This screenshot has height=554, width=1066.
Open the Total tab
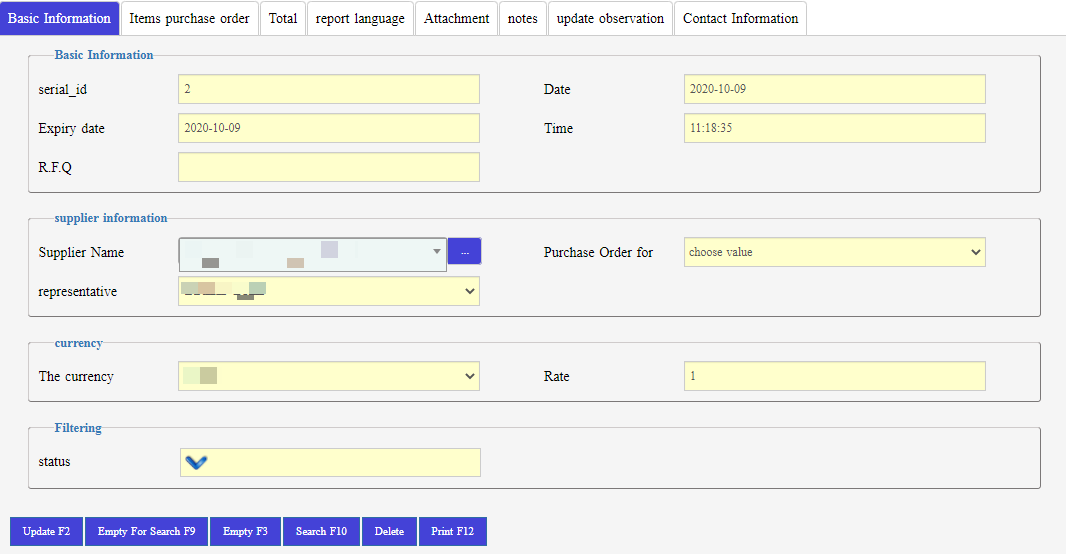(x=283, y=18)
